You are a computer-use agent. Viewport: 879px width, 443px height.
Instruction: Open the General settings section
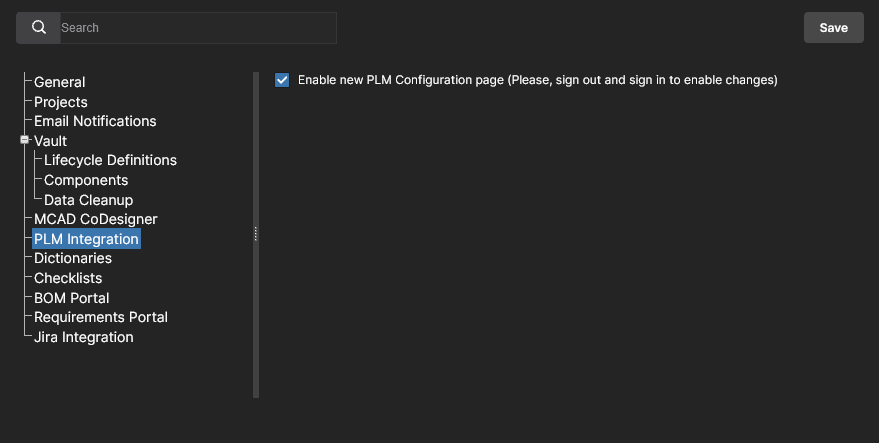(x=60, y=82)
